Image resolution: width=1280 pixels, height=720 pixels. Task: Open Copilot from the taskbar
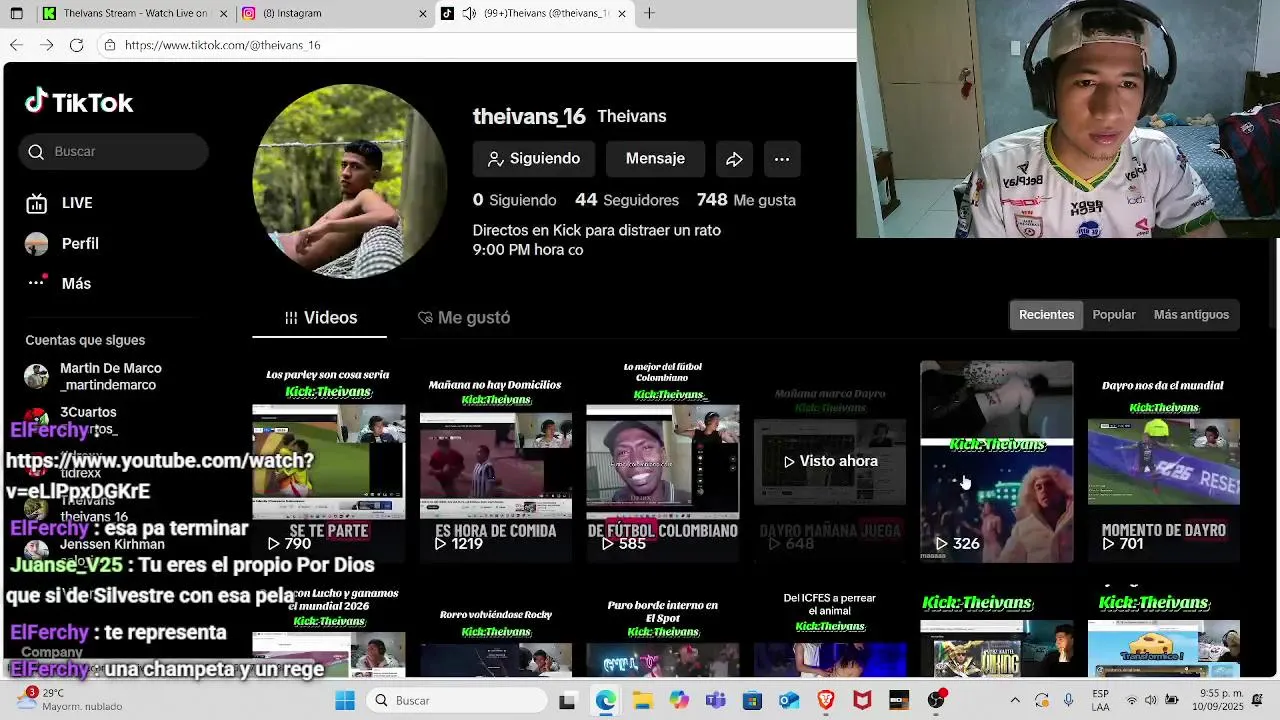(x=679, y=700)
